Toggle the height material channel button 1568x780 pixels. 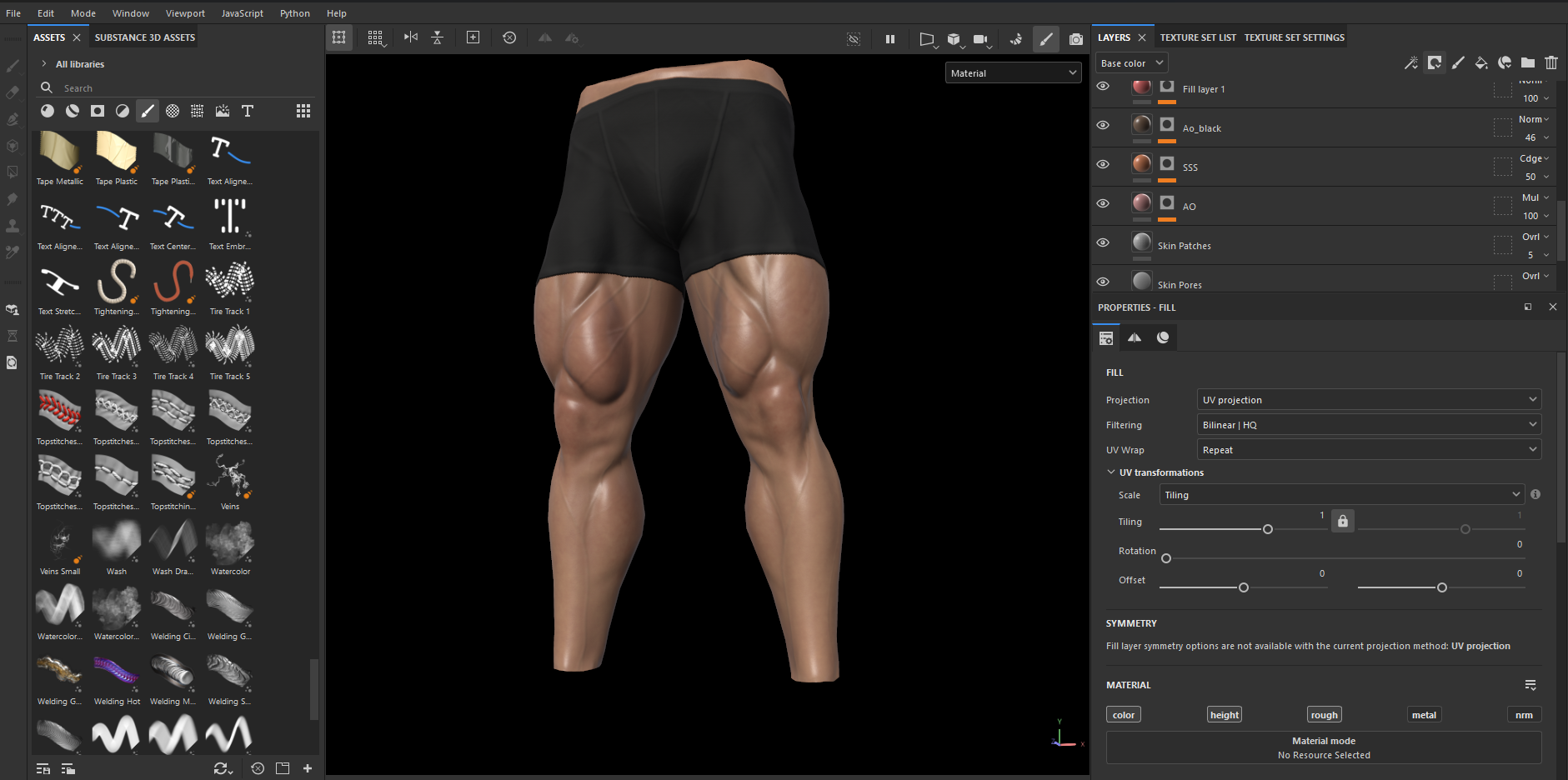coord(1224,715)
